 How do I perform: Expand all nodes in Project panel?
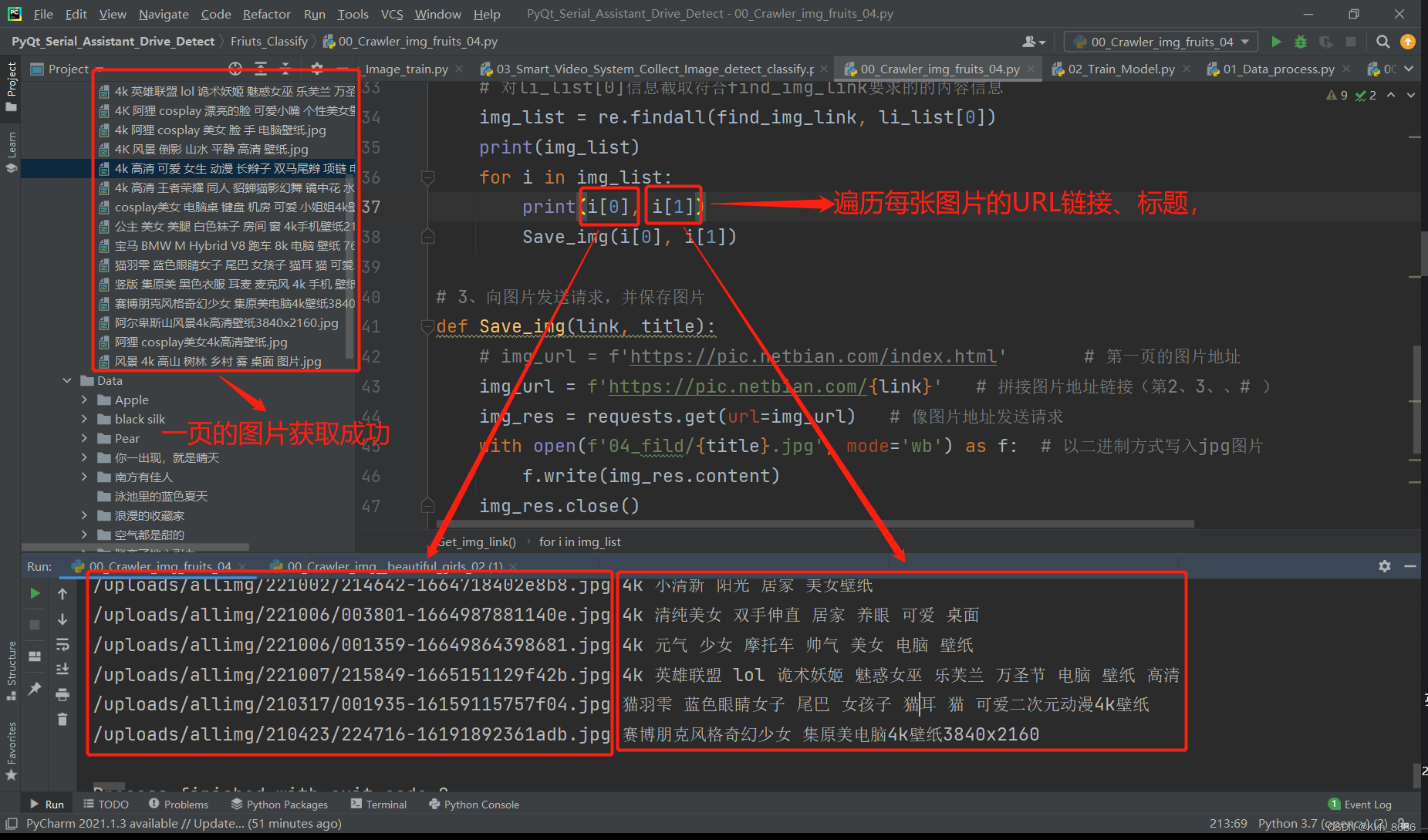(x=261, y=69)
